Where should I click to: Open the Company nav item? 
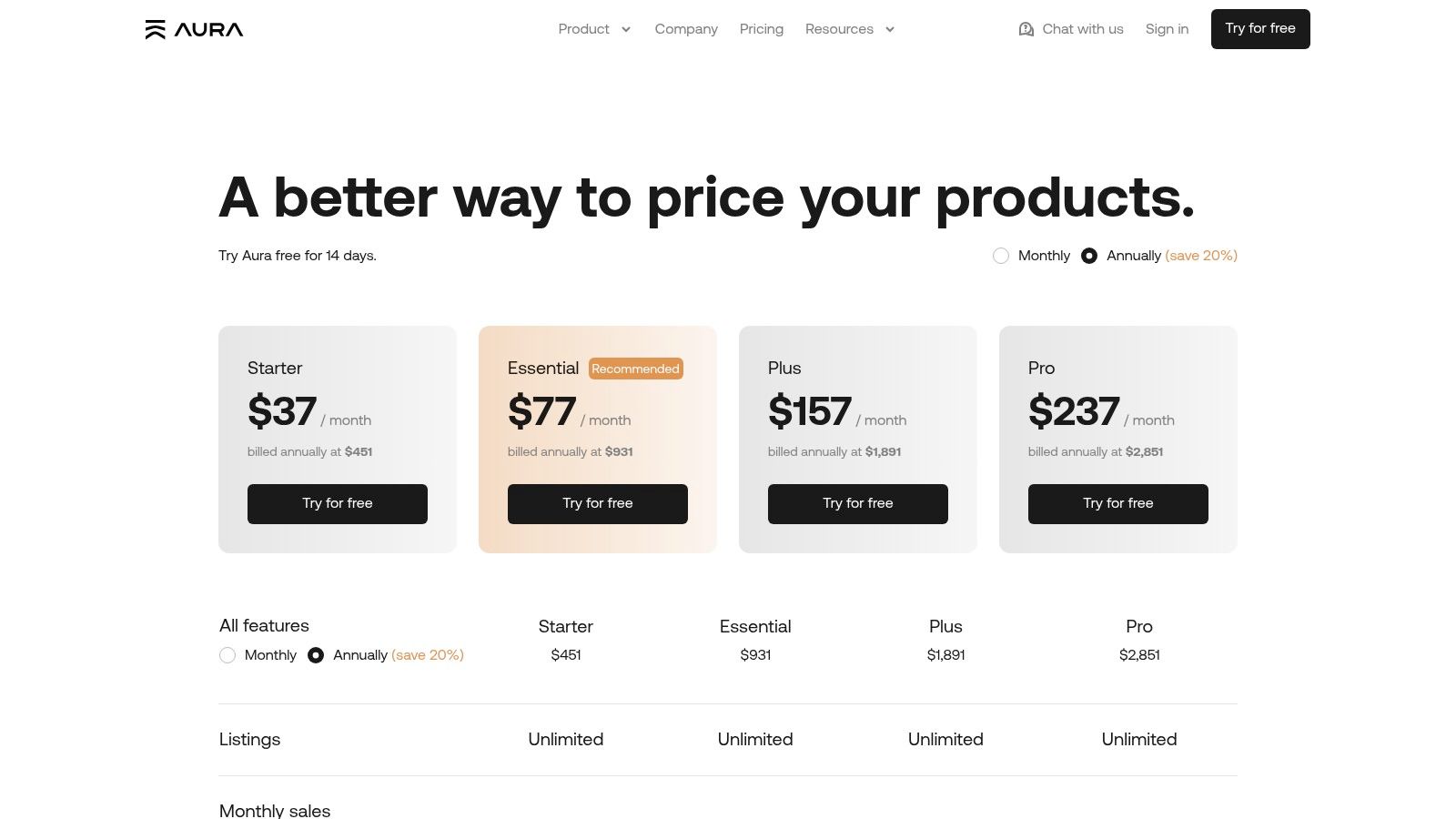pos(686,29)
